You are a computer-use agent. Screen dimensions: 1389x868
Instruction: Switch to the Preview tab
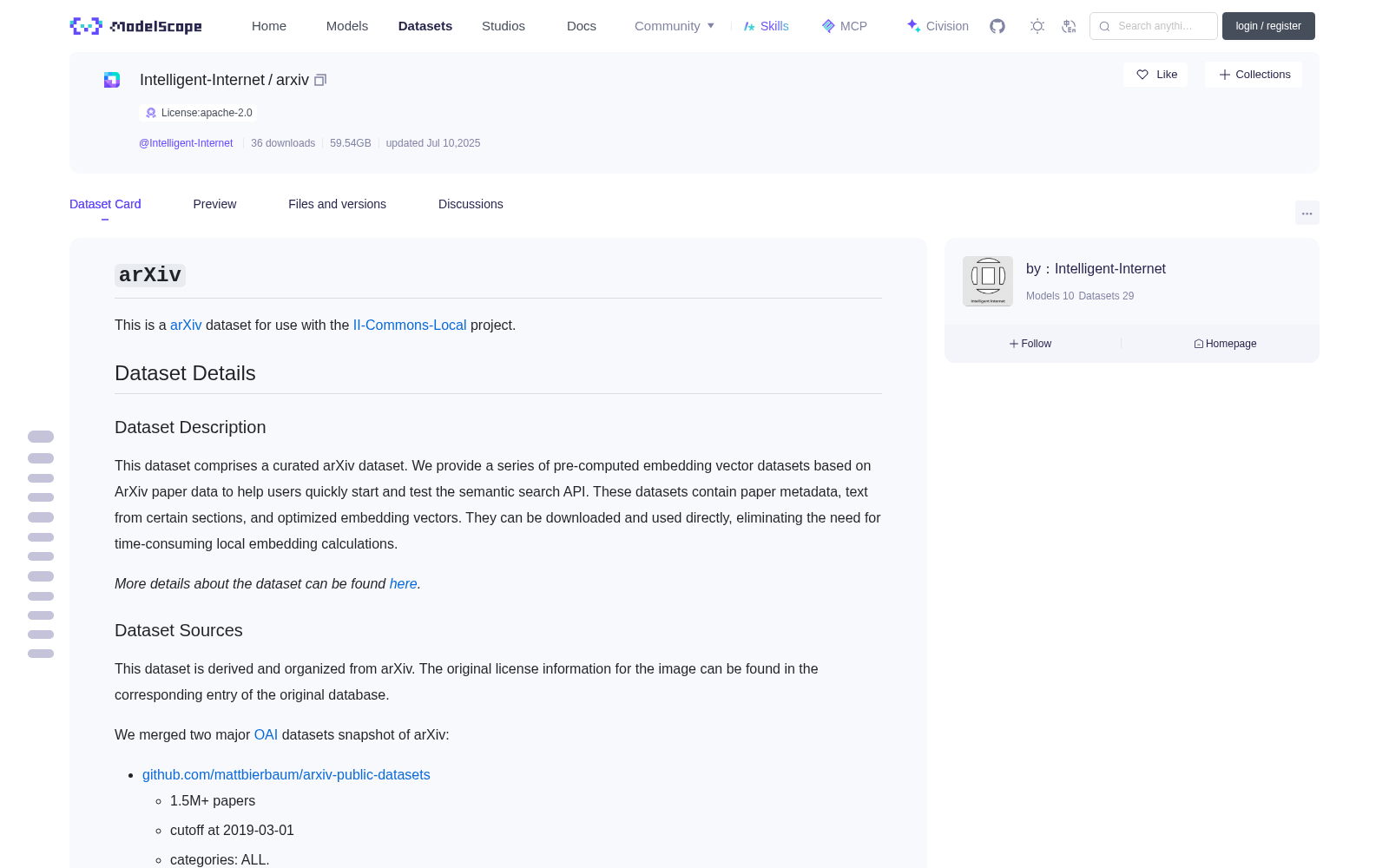click(x=214, y=204)
